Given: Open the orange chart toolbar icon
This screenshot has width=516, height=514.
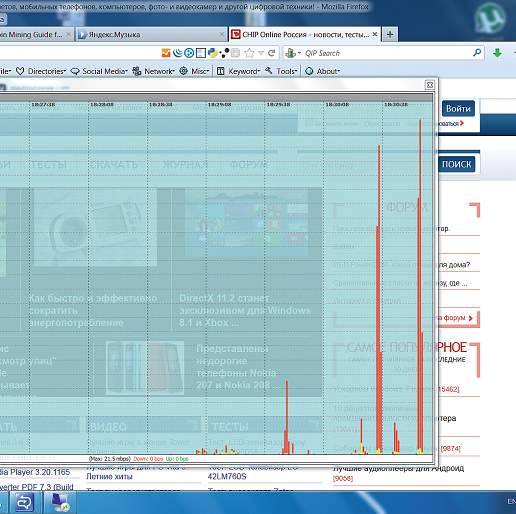Looking at the screenshot, I should (166, 53).
